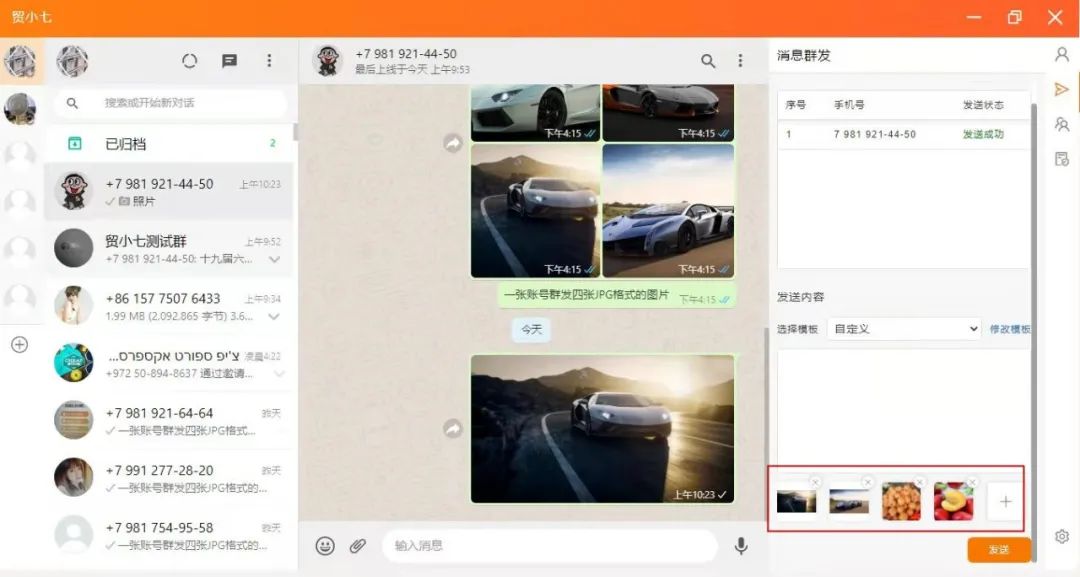Open the Hebrew-named צ'יפ ספורט group chat
1080x577 pixels.
[169, 363]
